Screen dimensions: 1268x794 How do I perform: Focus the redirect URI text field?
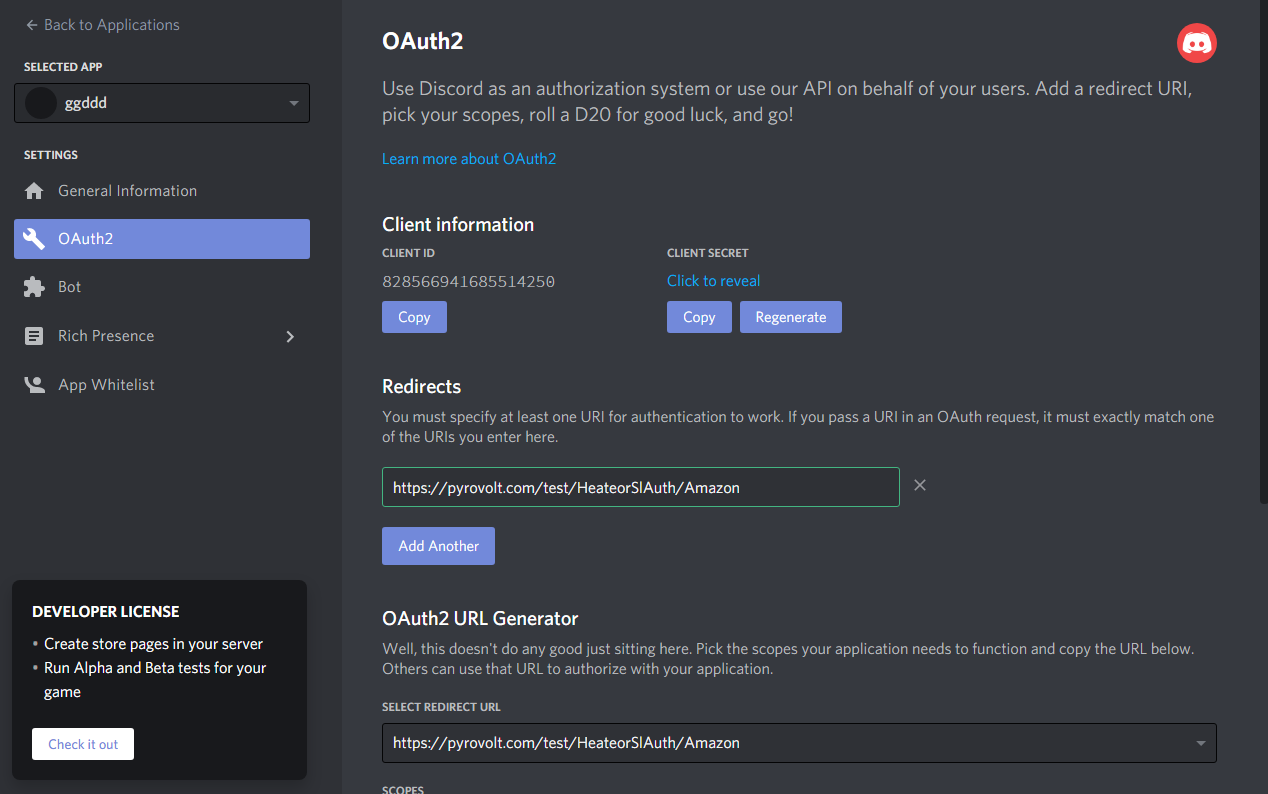(640, 487)
